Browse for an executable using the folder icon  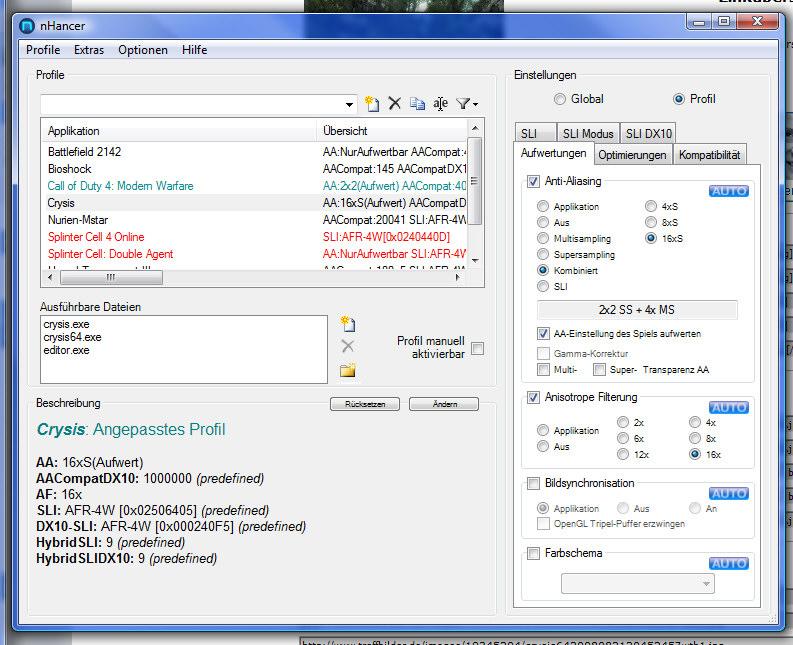pos(347,370)
